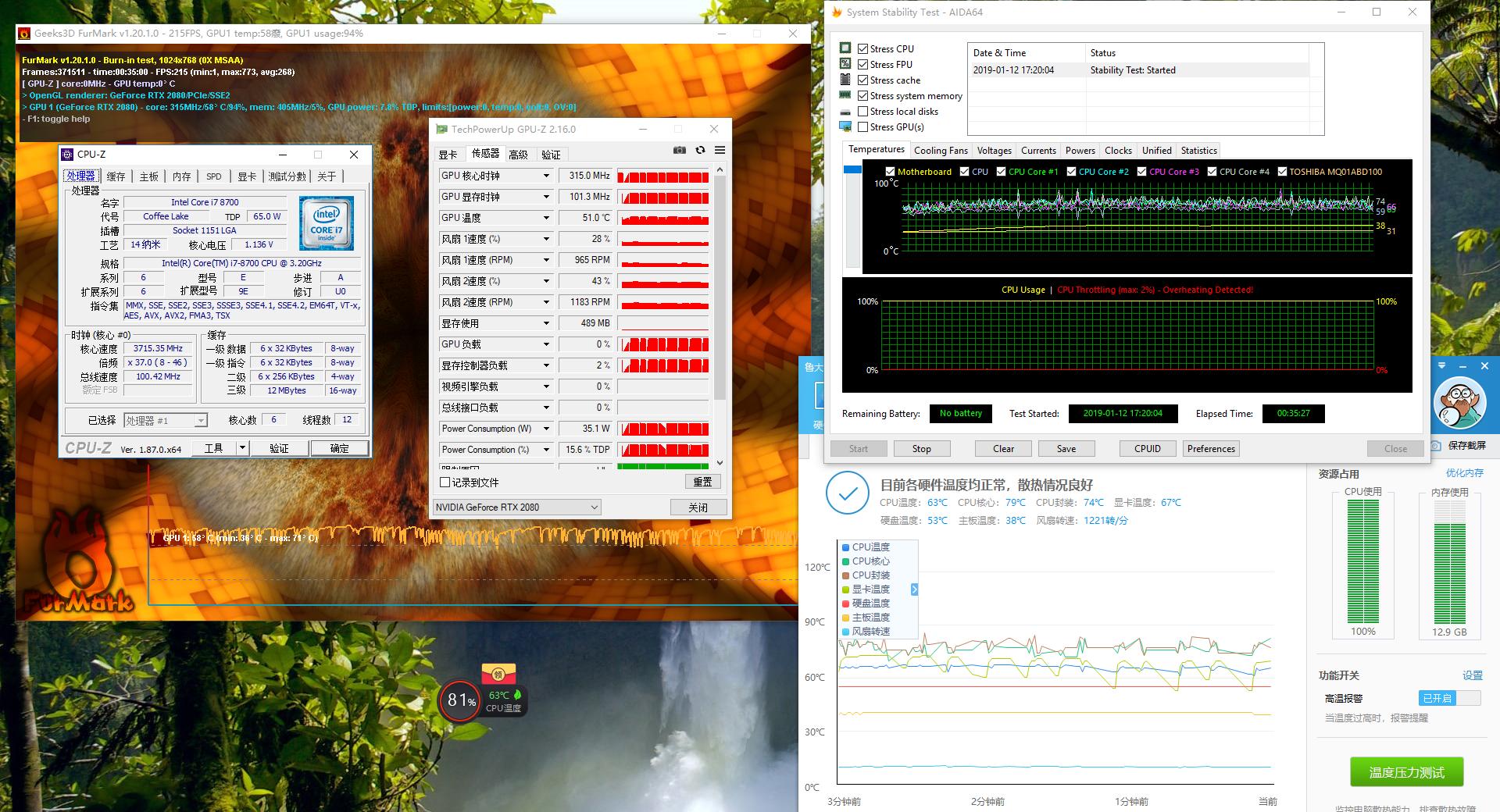Click the Intel Core i7 logo in CPU-Z
Viewport: 1500px width, 812px height.
327,223
